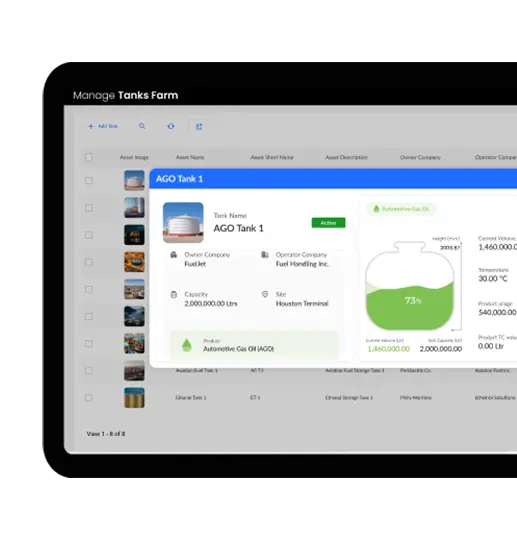This screenshot has height=539, width=517.
Task: Click the AGO Tank 1 photo in popup
Action: (x=183, y=222)
